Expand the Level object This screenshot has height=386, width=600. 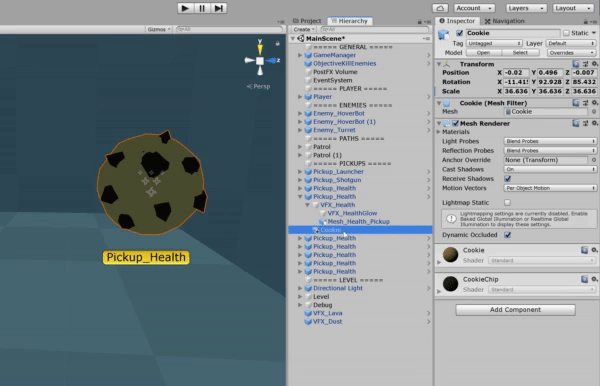pos(300,296)
